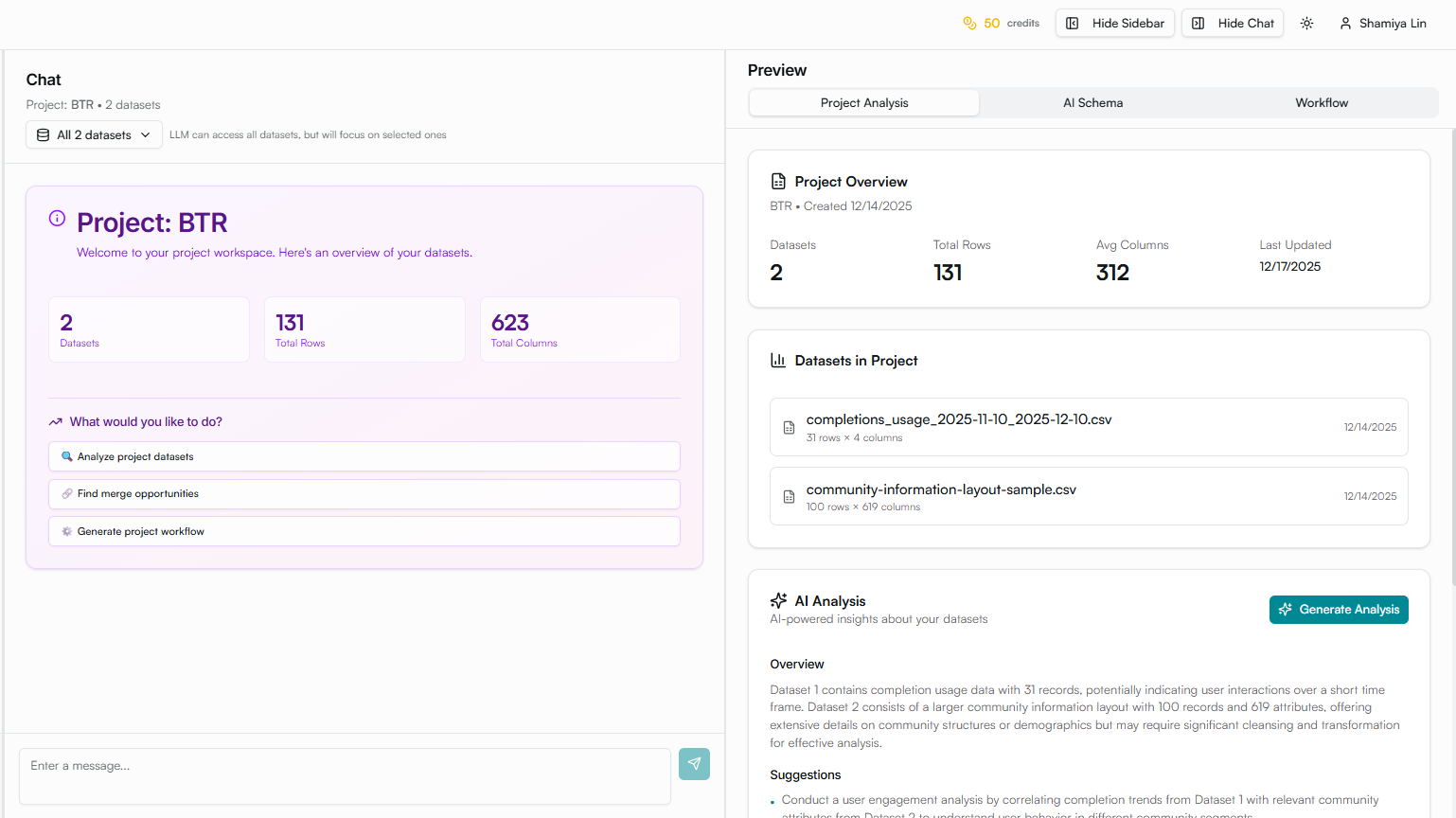Click the file icon next to community-information-layout-sample.csv
1456x818 pixels.
(x=789, y=496)
